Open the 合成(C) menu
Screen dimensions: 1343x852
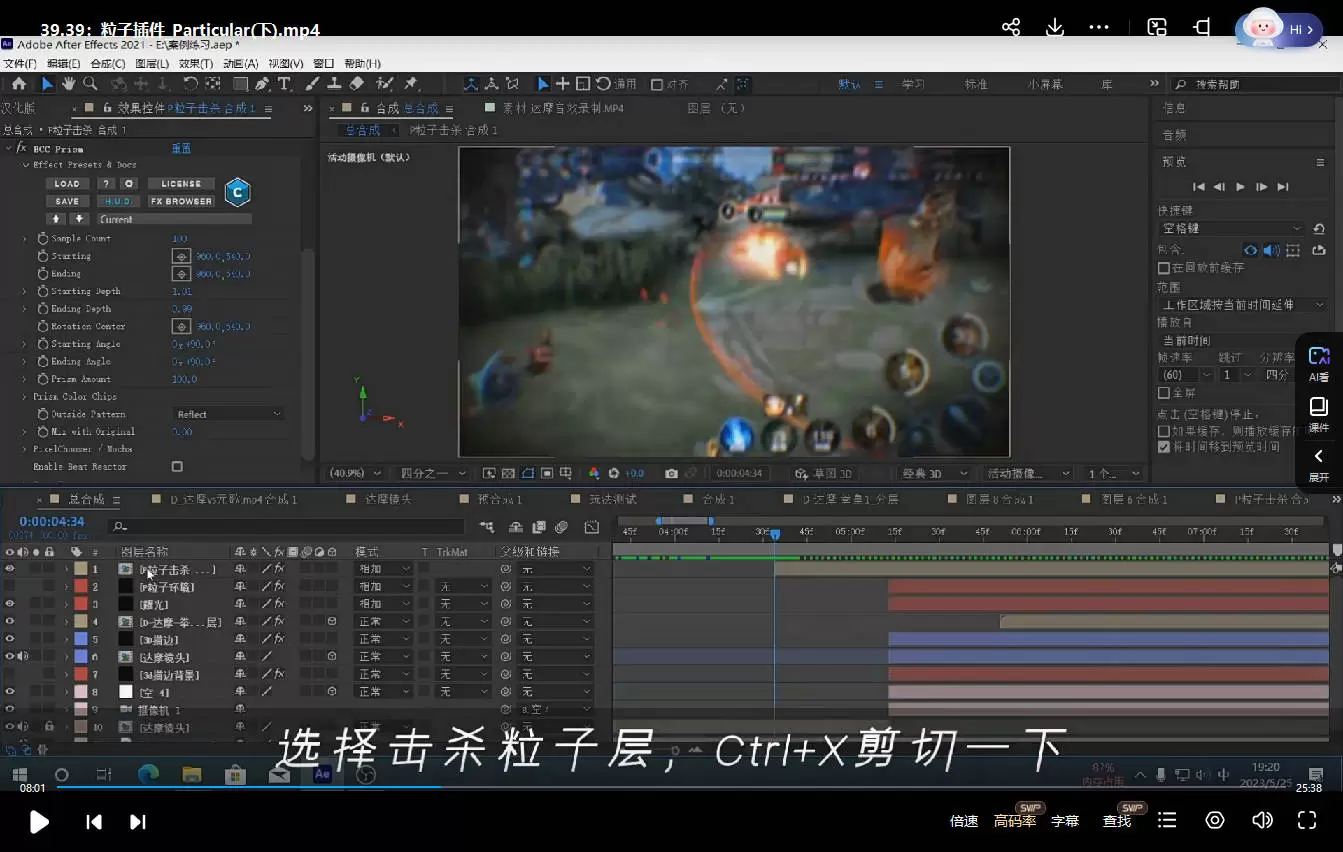point(108,64)
